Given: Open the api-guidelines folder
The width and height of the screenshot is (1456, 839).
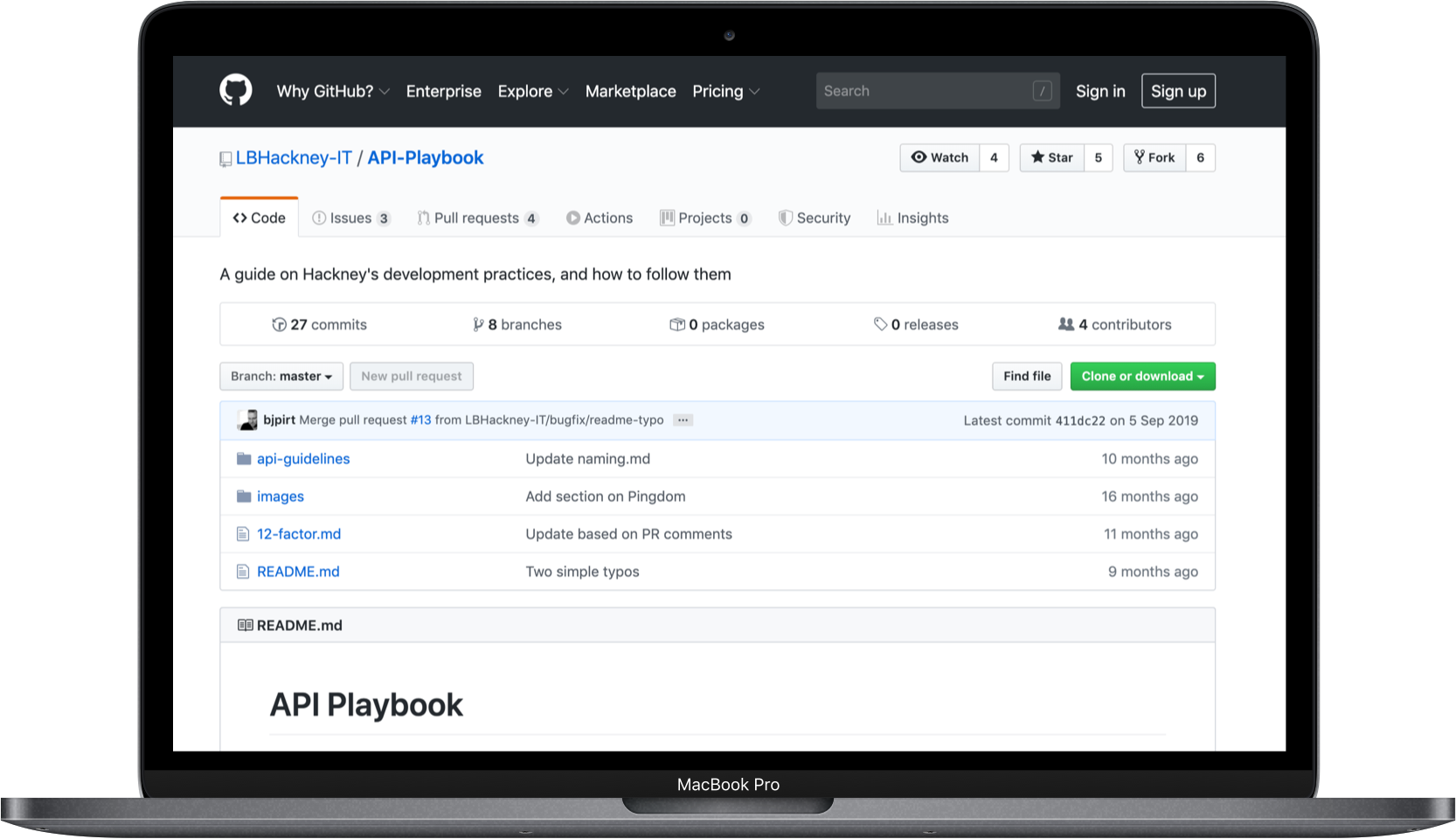Looking at the screenshot, I should [x=303, y=459].
